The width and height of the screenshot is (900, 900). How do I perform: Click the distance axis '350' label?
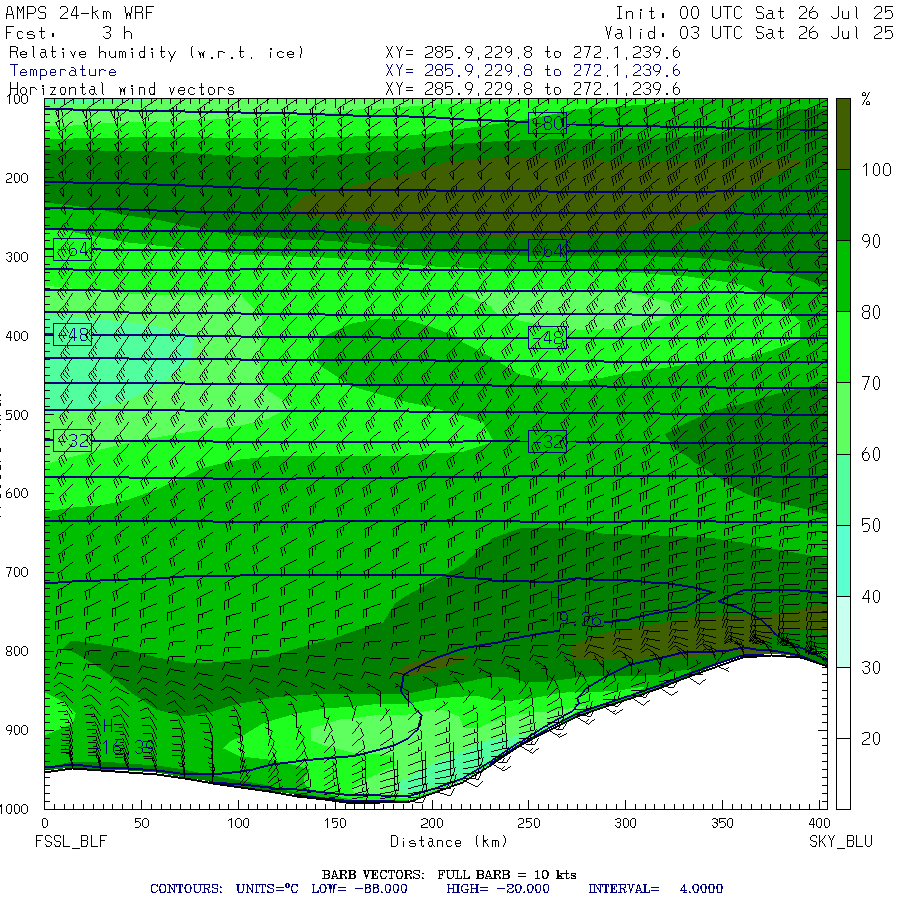[x=722, y=823]
